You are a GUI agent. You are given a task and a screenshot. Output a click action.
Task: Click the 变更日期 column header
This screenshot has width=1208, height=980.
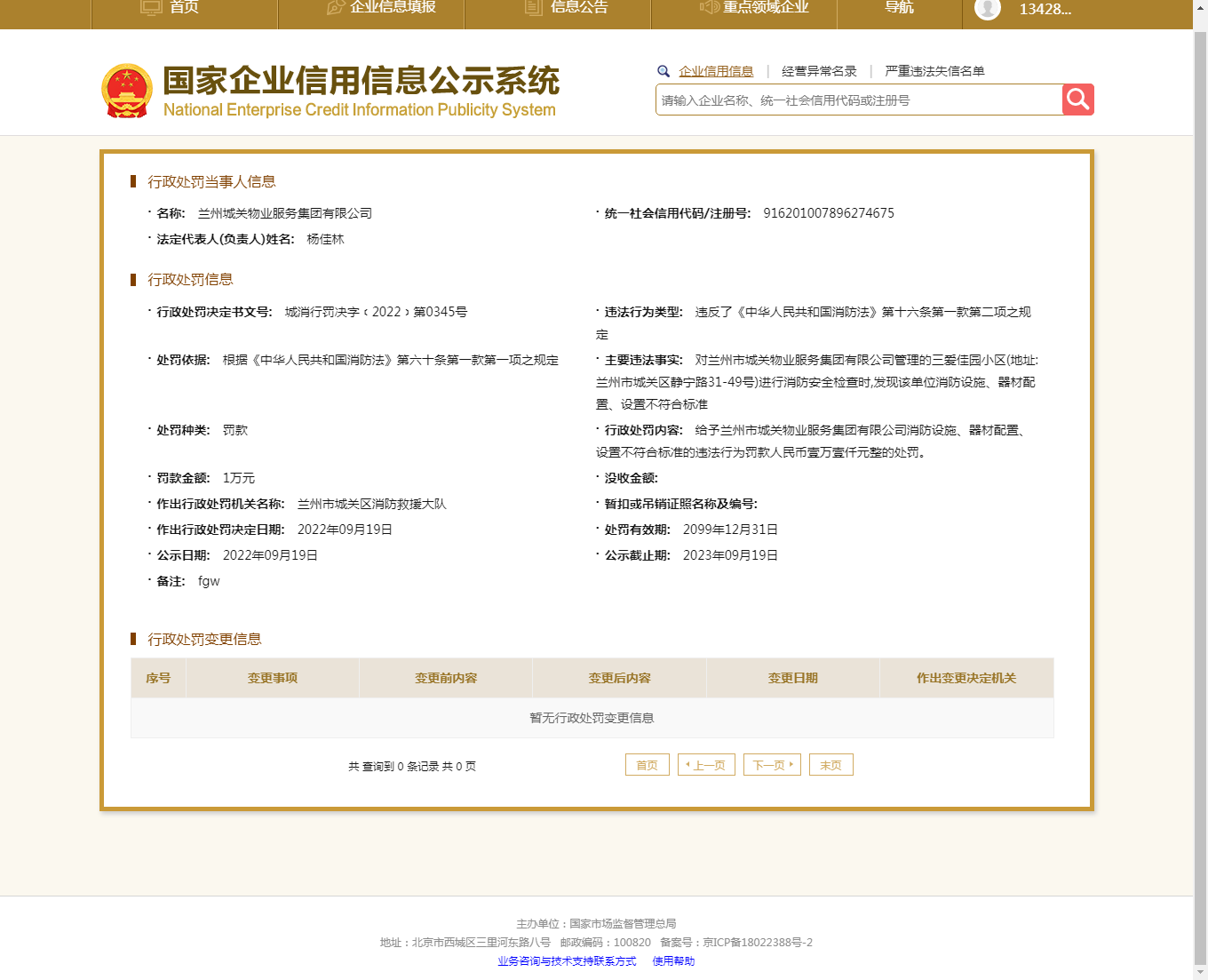tap(793, 678)
